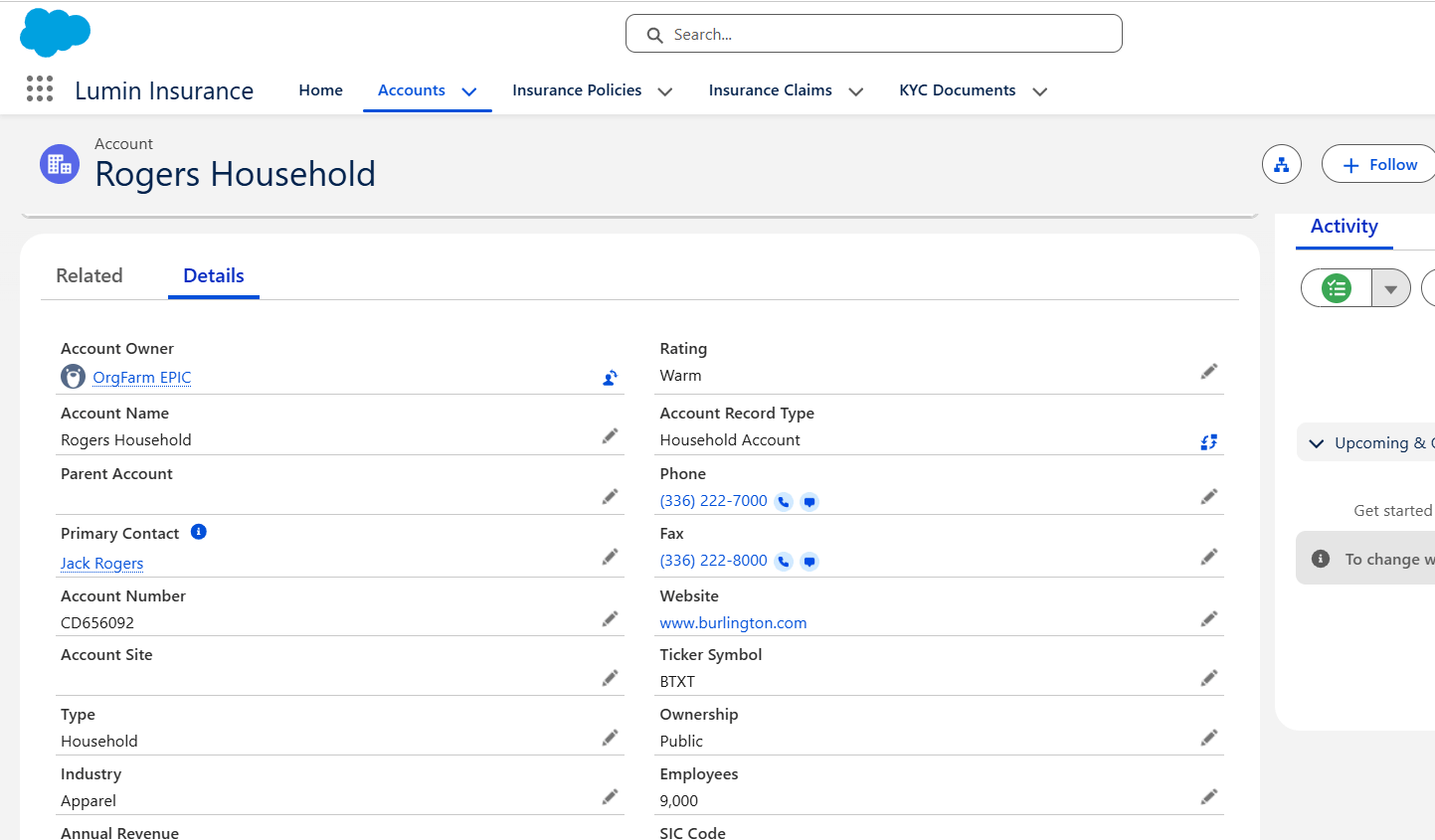The height and width of the screenshot is (840, 1435).
Task: Edit Type field pencil icon
Action: pyautogui.click(x=611, y=738)
